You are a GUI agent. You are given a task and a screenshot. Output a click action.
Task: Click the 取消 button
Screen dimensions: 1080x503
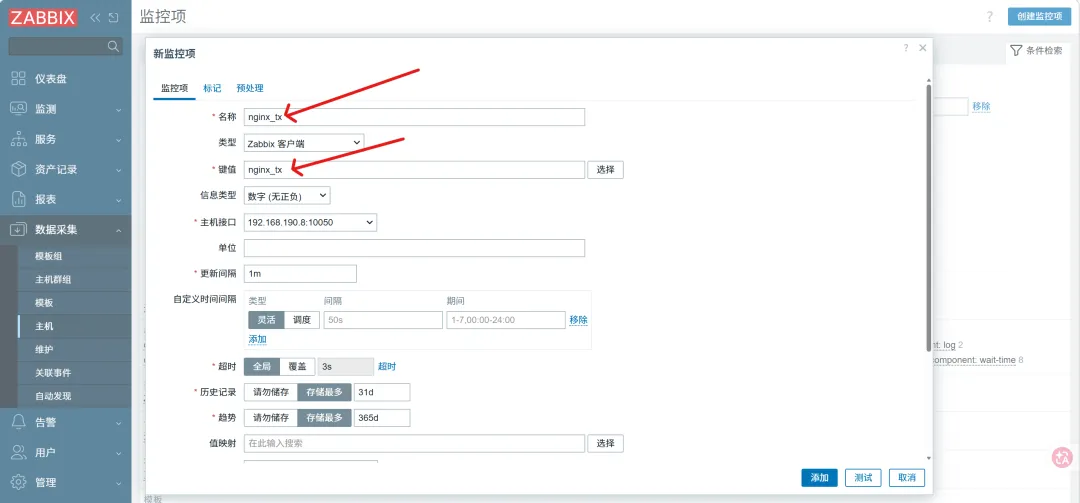click(x=907, y=478)
